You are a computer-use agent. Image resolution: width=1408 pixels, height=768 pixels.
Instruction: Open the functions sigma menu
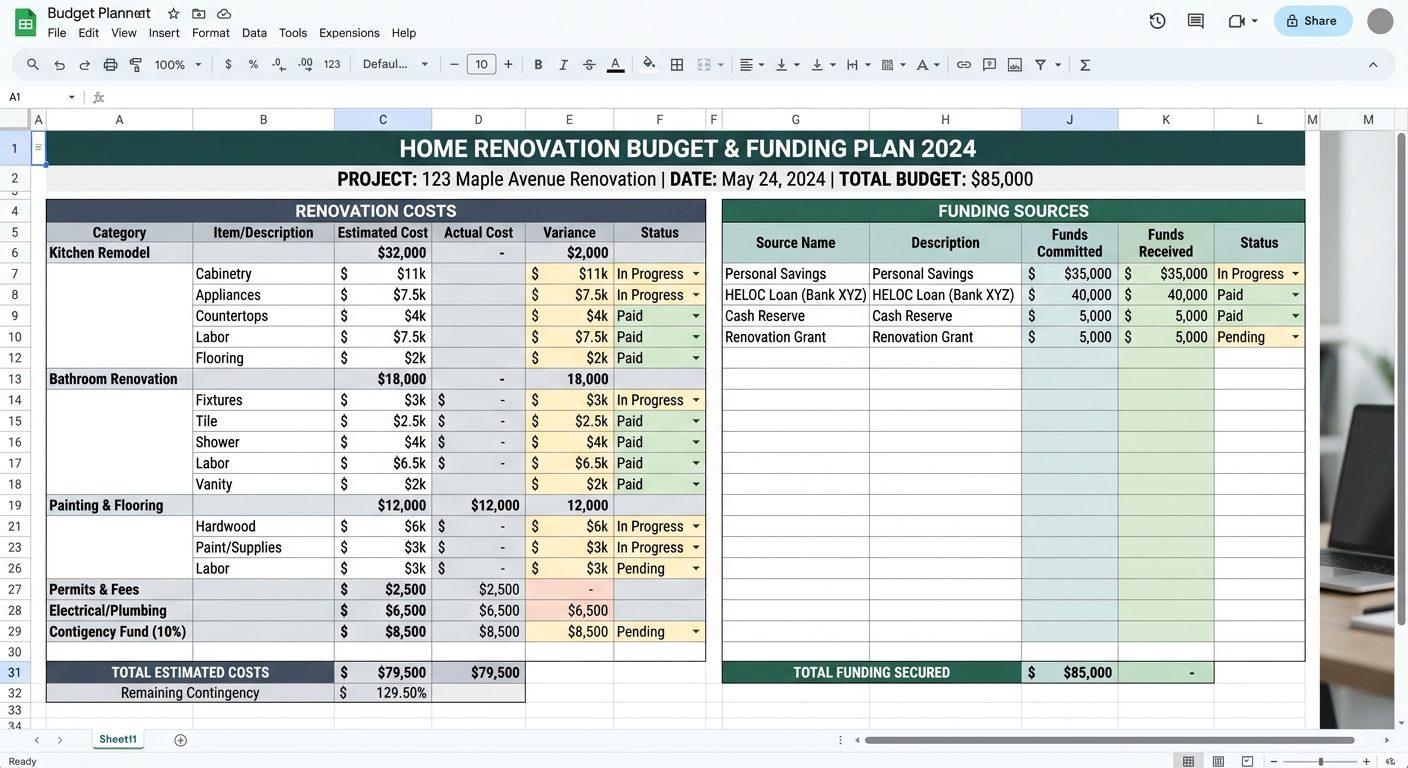1085,64
